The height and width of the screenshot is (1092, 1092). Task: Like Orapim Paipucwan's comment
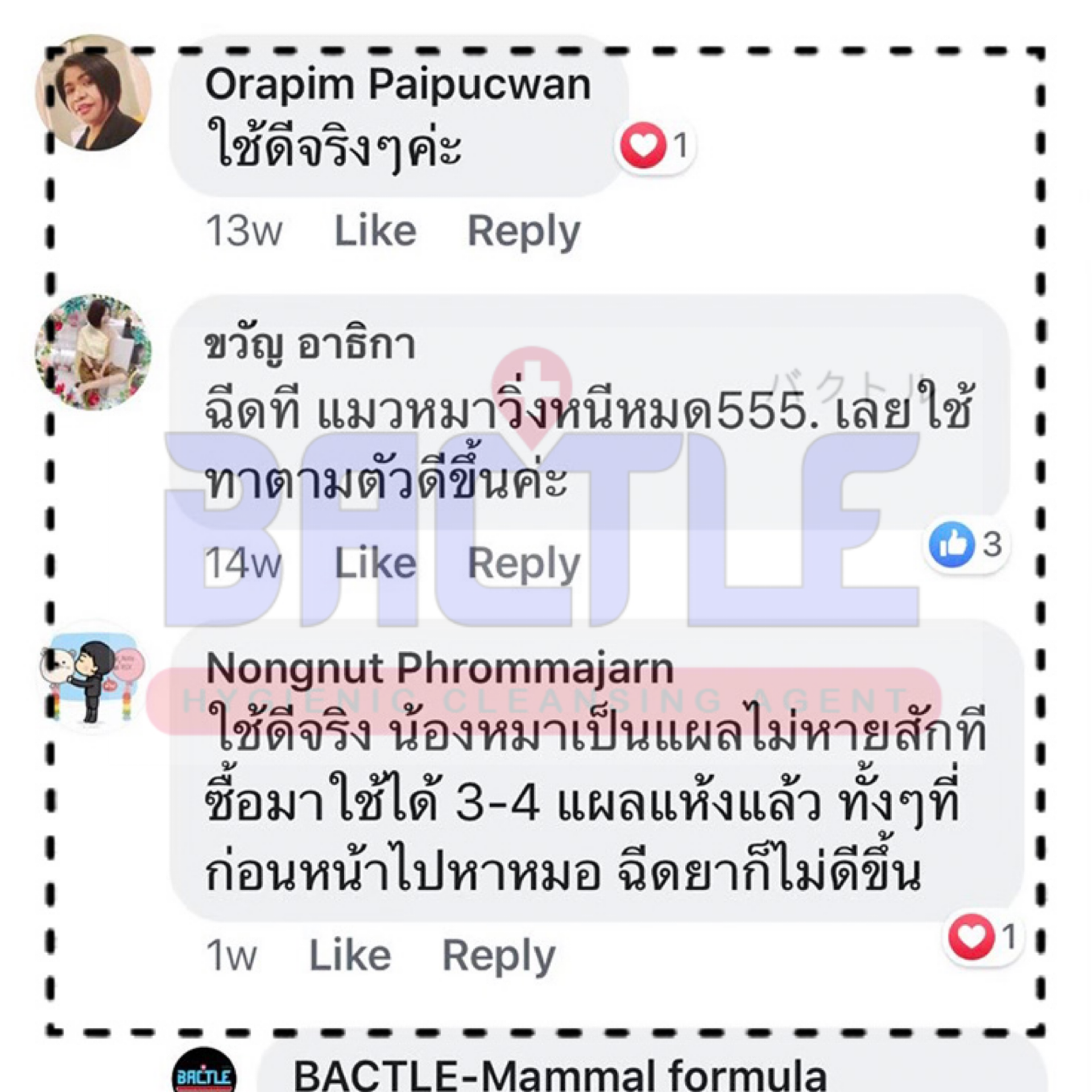(x=375, y=230)
